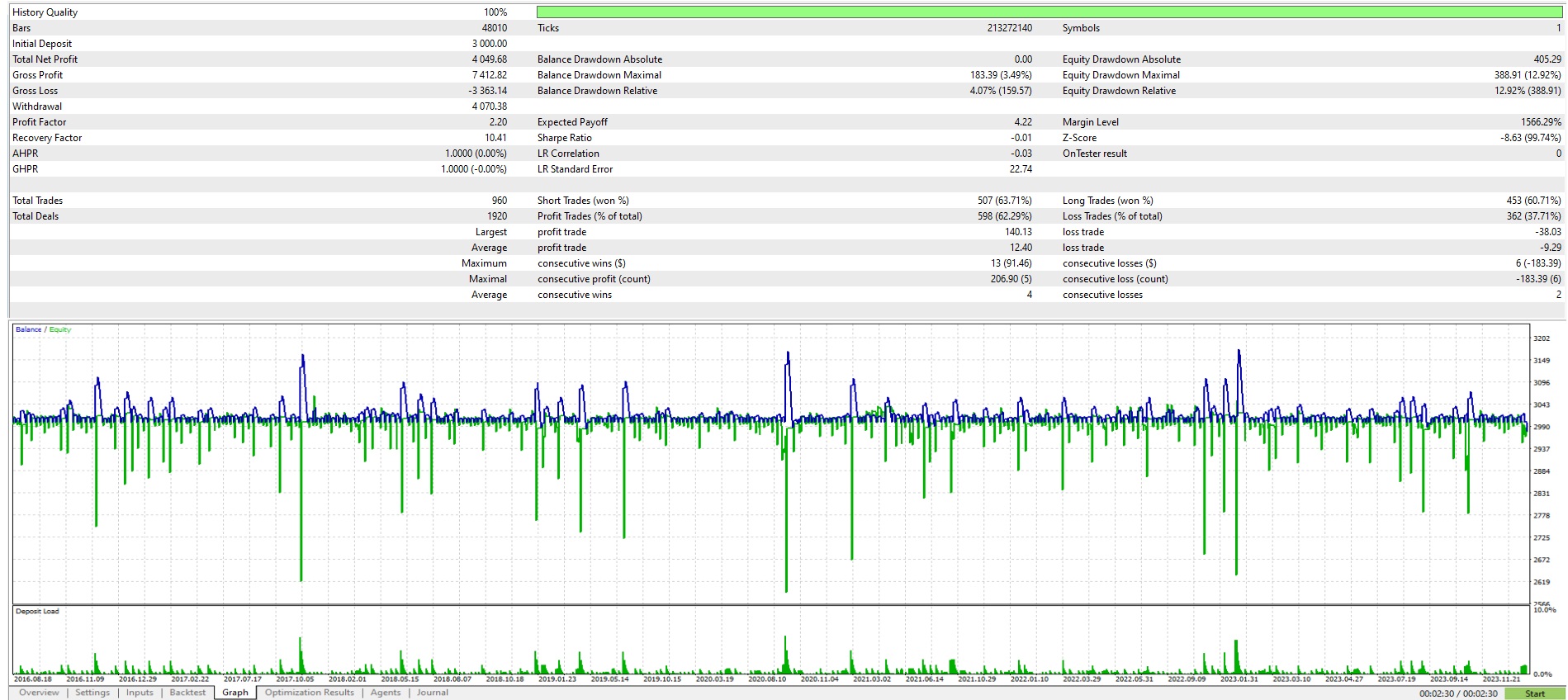Click the History Quality progress bar
Image resolution: width=1568 pixels, height=700 pixels.
1049,12
